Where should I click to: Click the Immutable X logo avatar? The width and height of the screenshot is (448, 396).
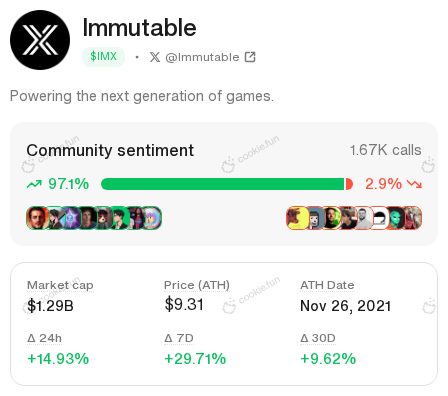coord(40,40)
